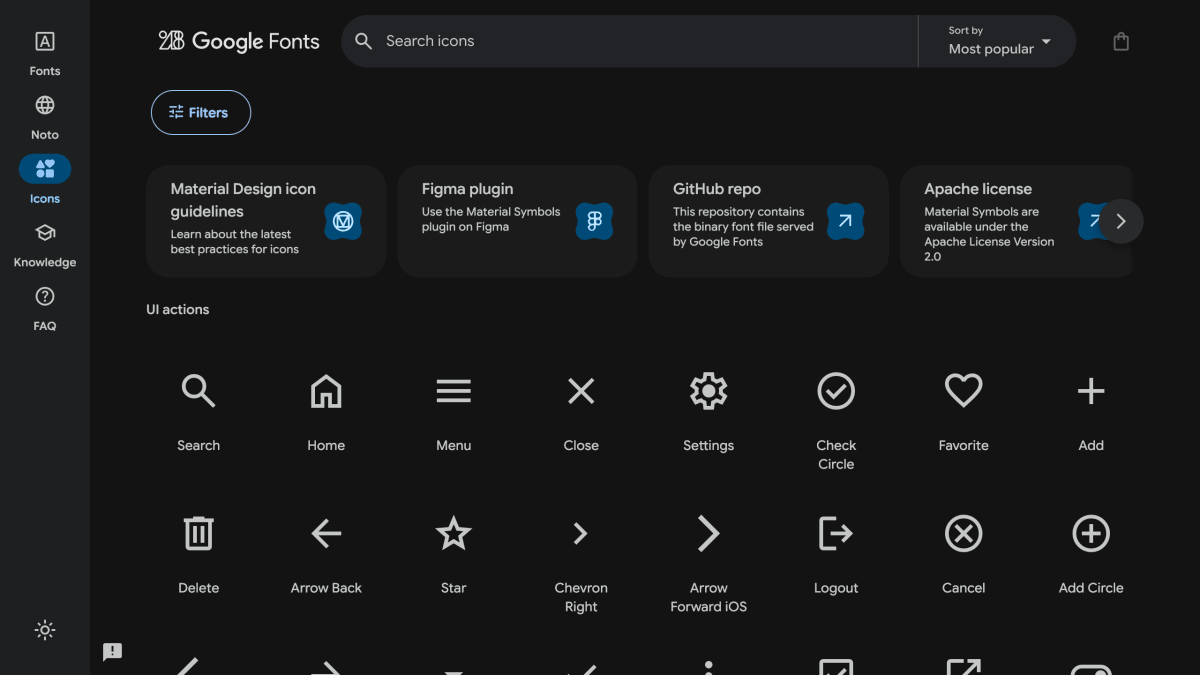Open the shopping bag collection icon
This screenshot has width=1200, height=675.
coord(1121,42)
